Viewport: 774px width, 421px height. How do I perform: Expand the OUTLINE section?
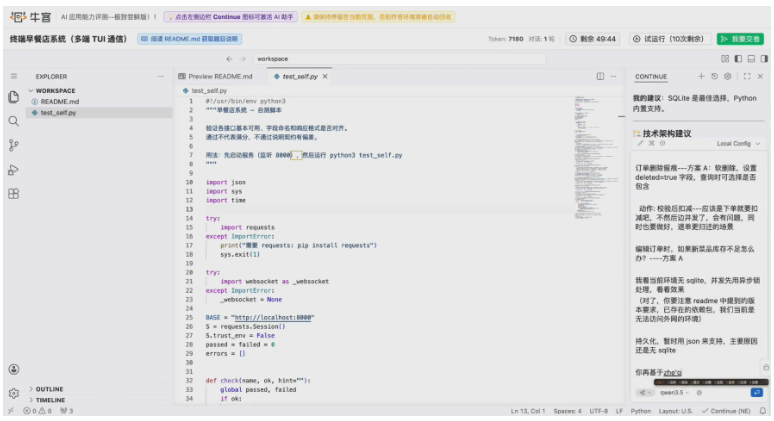pos(49,389)
